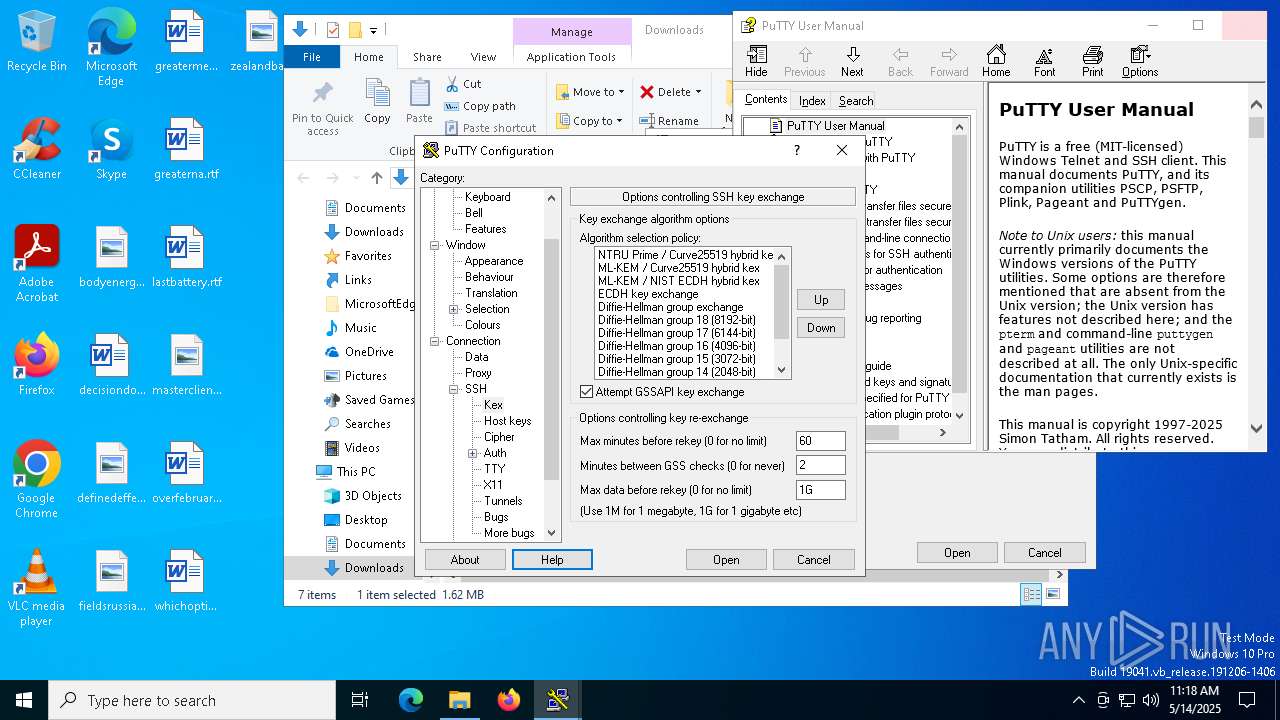
Task: Click Up button for algorithm order
Action: [821, 300]
